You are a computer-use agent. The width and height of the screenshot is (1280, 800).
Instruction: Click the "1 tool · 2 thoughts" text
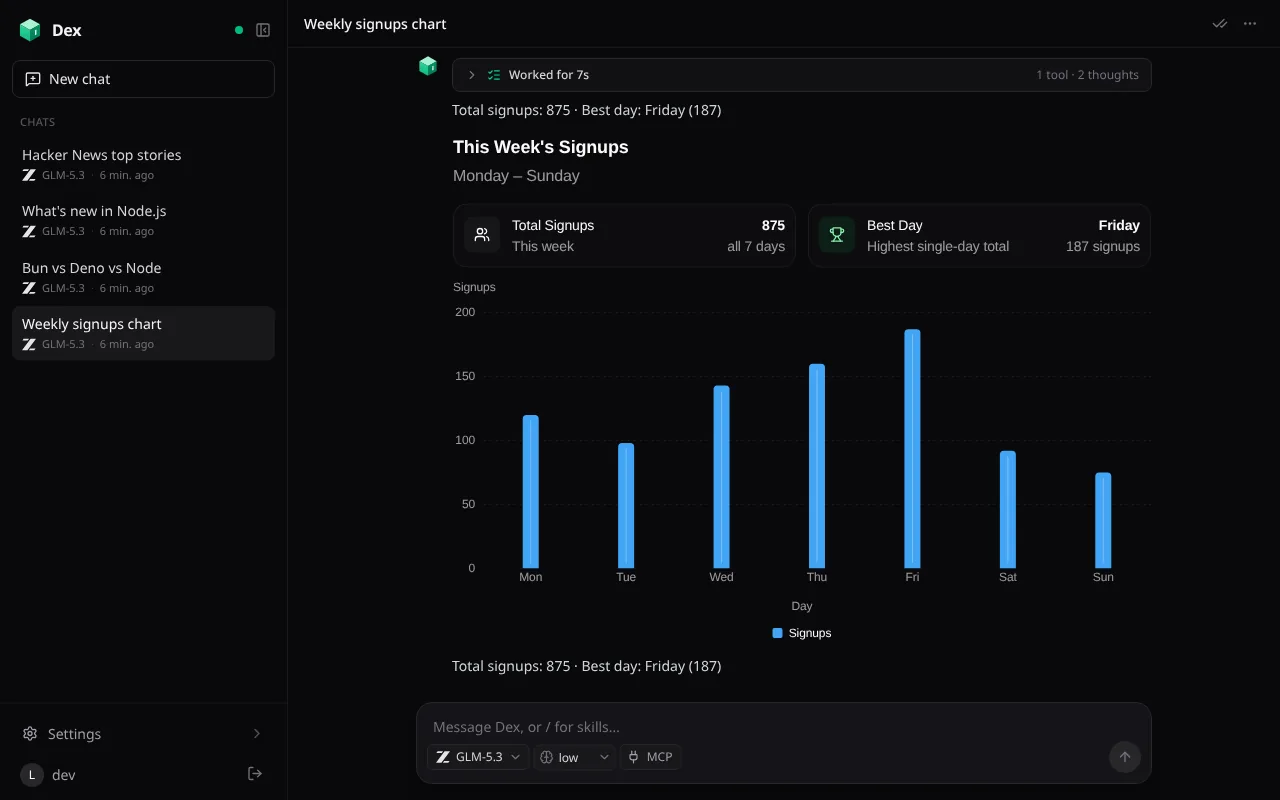click(1088, 75)
